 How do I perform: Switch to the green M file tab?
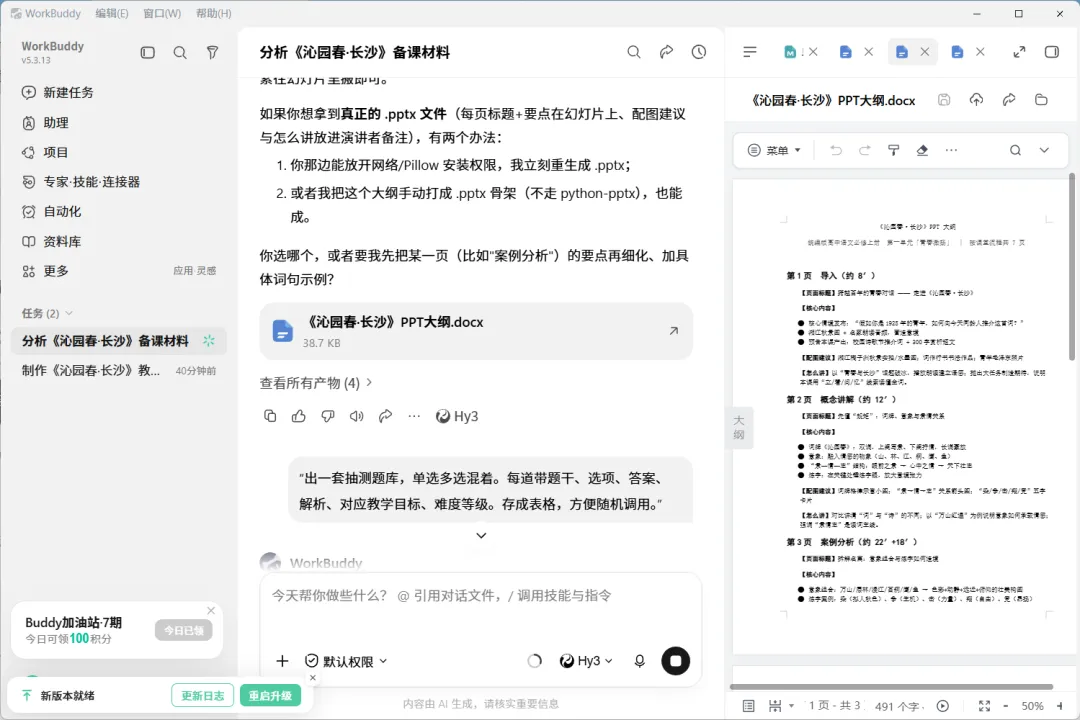click(791, 52)
